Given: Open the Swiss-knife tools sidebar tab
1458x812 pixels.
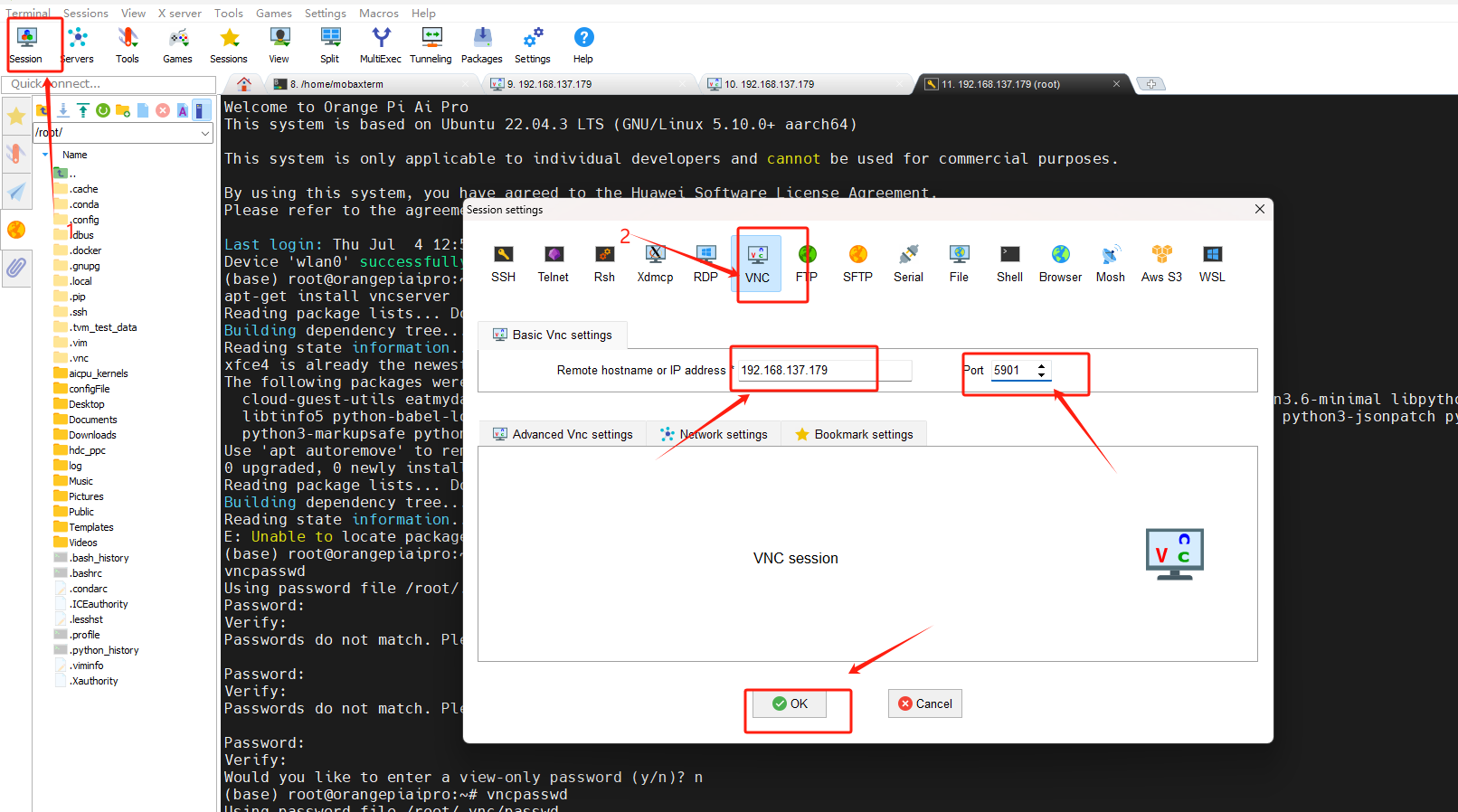Looking at the screenshot, I should point(16,154).
